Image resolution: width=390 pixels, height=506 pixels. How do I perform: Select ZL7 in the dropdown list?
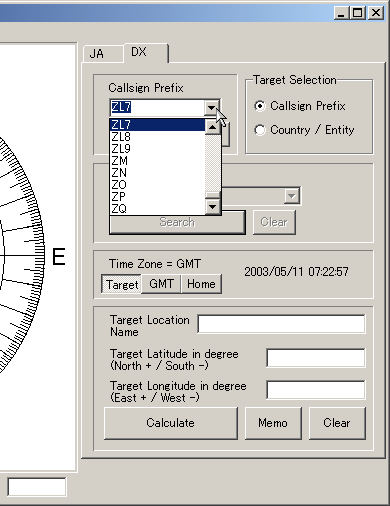coord(158,125)
